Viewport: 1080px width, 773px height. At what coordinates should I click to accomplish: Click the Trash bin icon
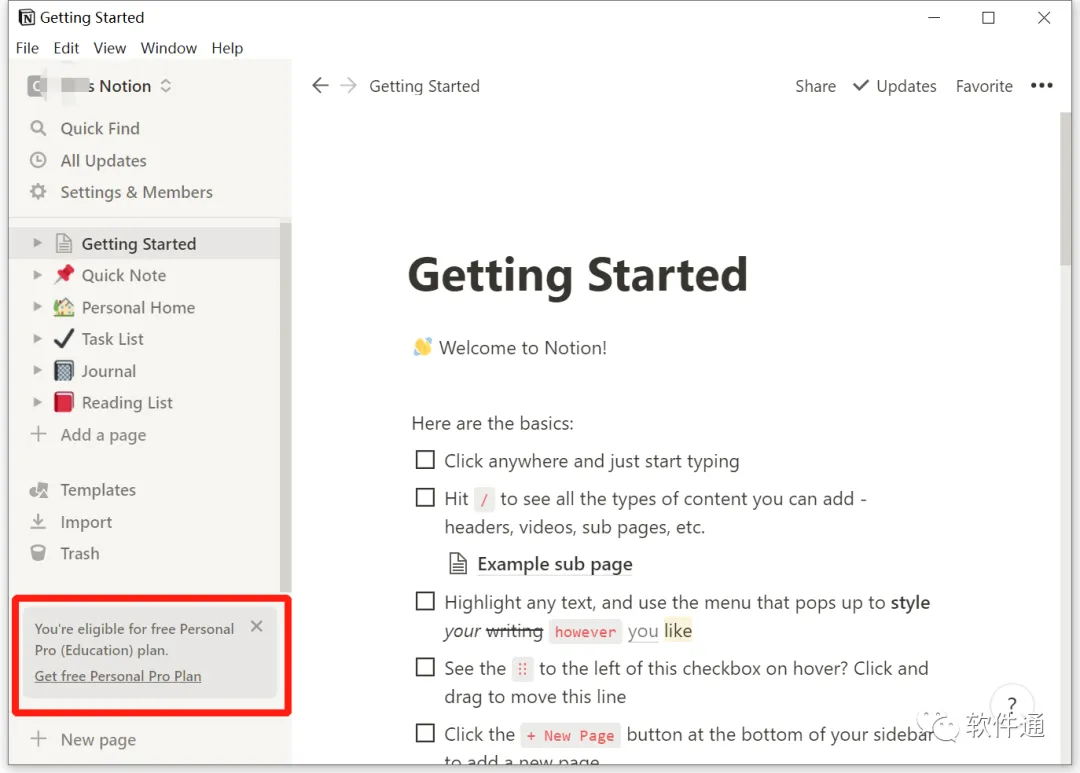click(x=39, y=553)
